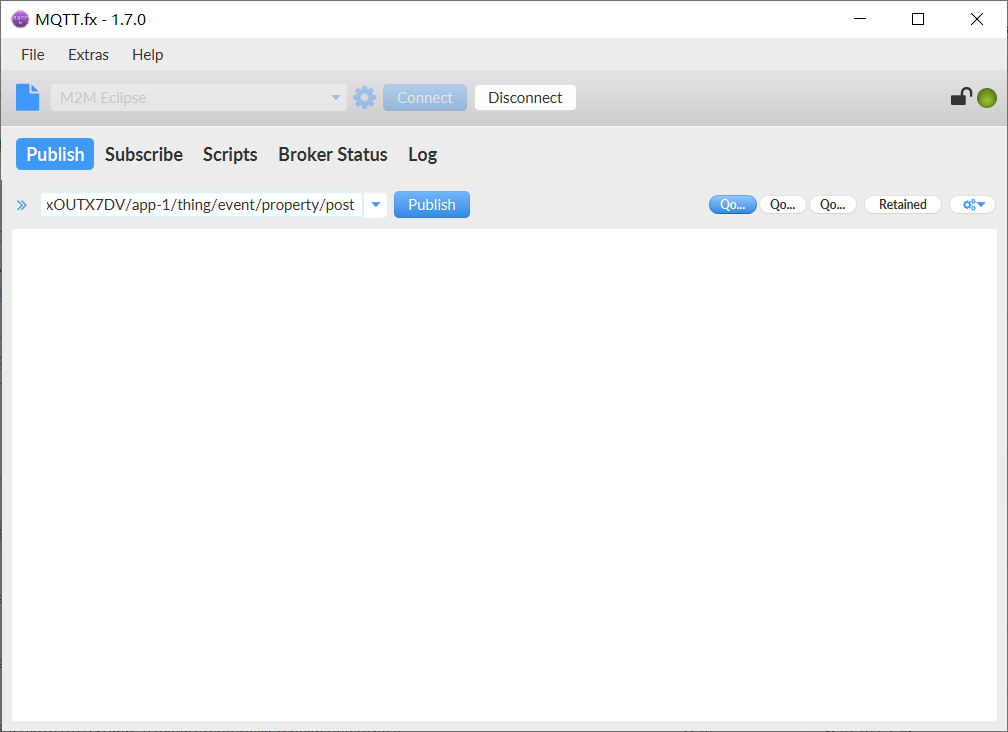Click into the publish topic input field
The height and width of the screenshot is (732, 1008).
click(201, 205)
